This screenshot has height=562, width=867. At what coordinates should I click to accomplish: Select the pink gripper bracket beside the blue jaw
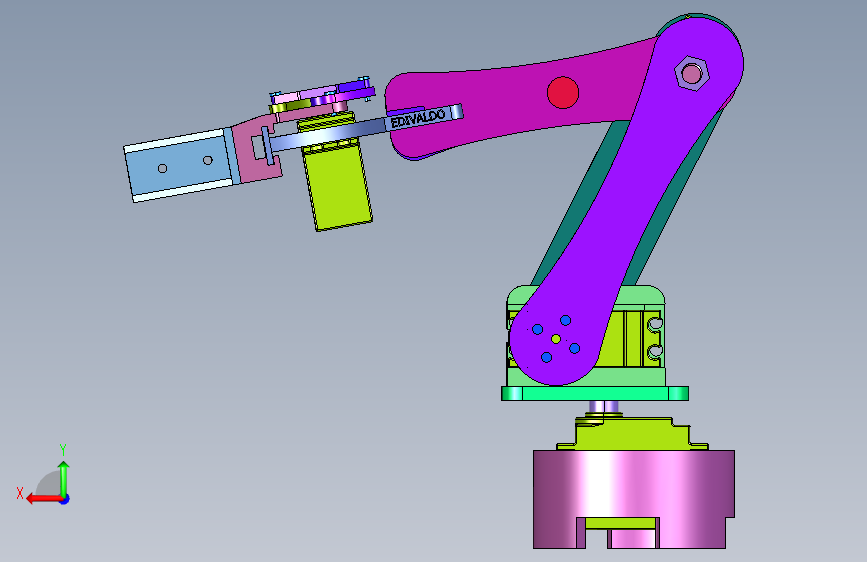[x=257, y=149]
